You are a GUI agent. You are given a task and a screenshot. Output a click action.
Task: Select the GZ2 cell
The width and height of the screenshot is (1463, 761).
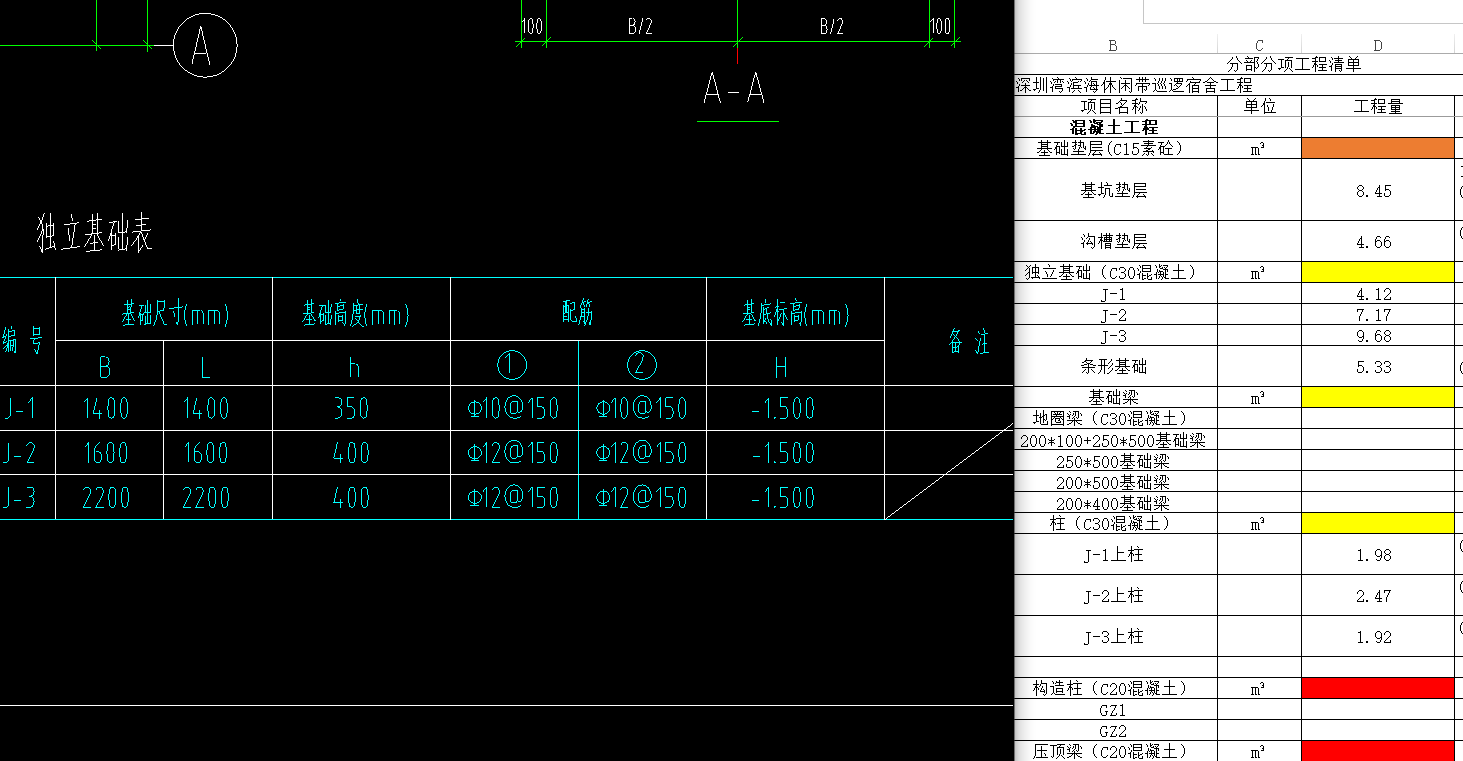[x=1115, y=731]
